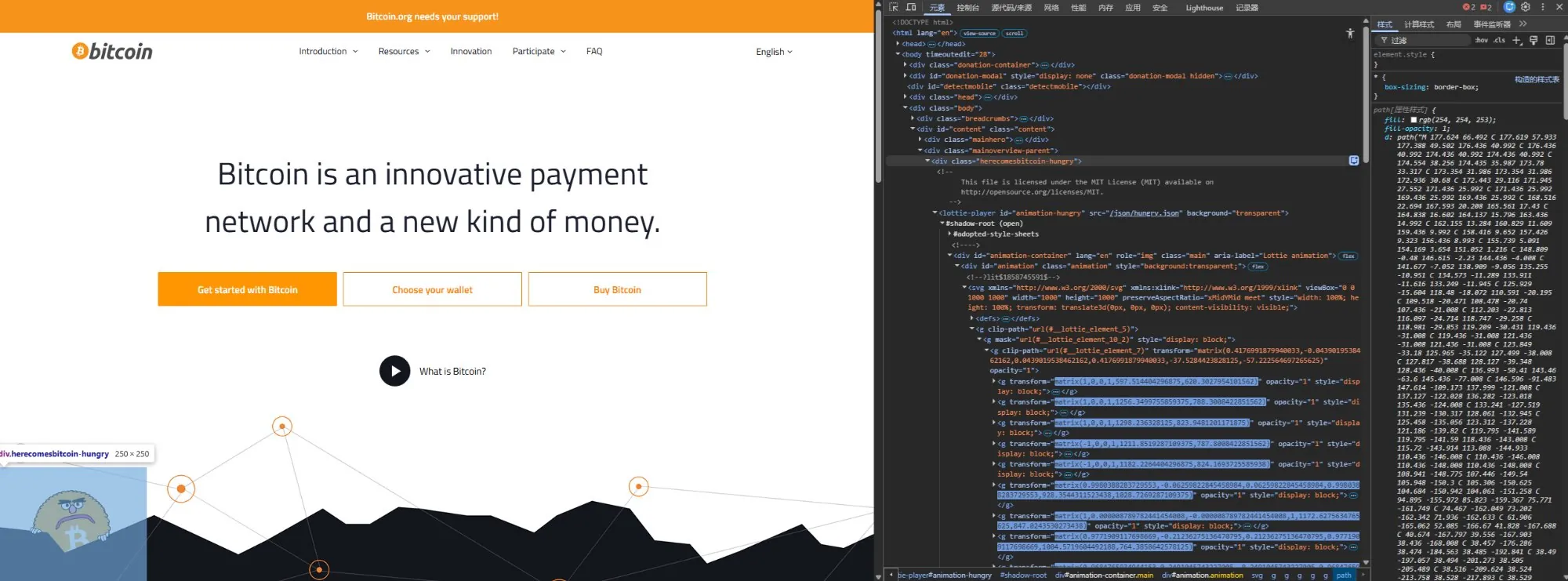This screenshot has width=1568, height=581.
Task: Click the issues count badge
Action: click(x=1486, y=7)
